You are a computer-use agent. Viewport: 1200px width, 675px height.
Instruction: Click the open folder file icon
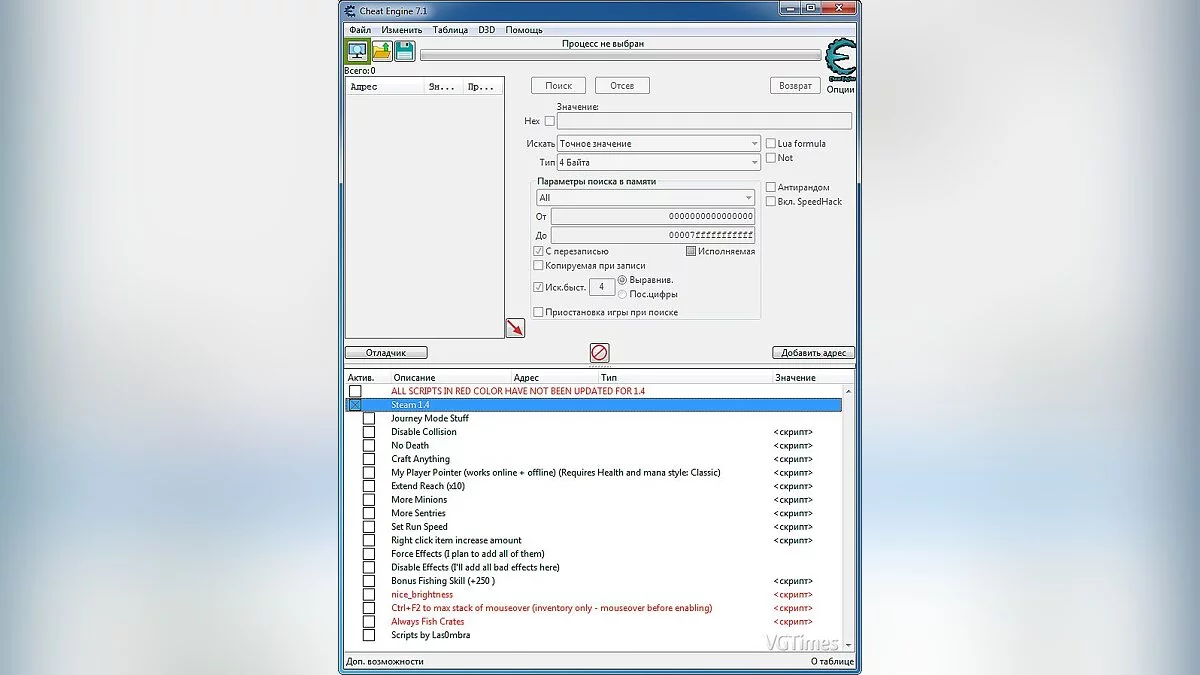(x=381, y=51)
